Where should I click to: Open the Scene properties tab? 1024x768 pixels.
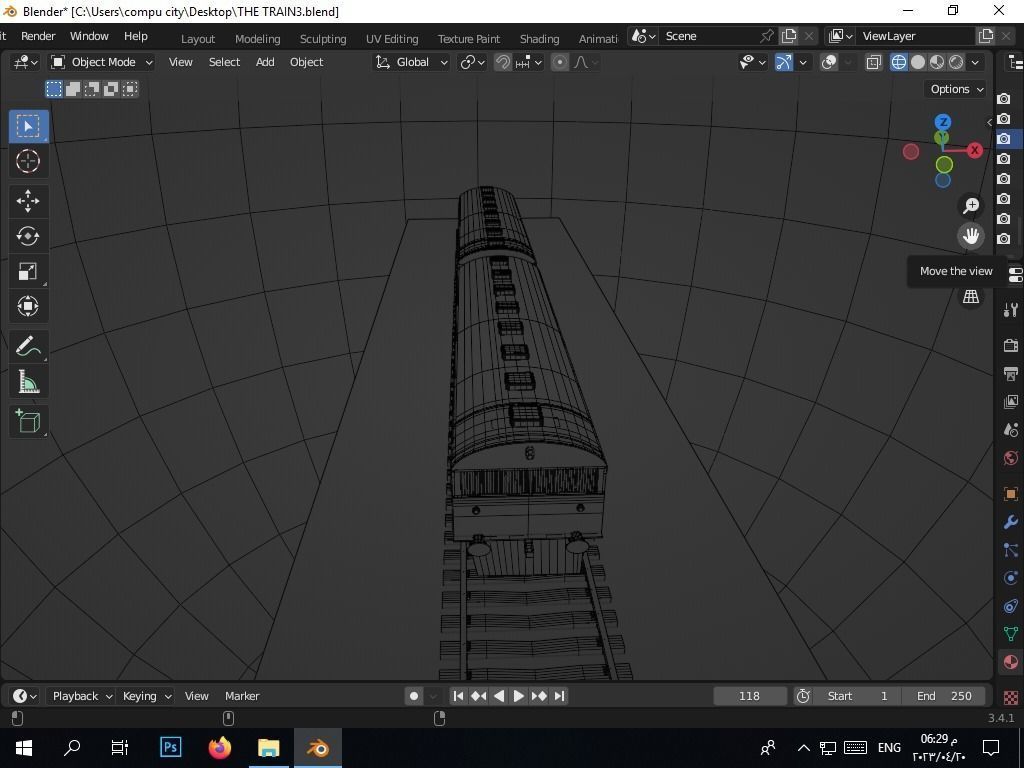point(1010,430)
